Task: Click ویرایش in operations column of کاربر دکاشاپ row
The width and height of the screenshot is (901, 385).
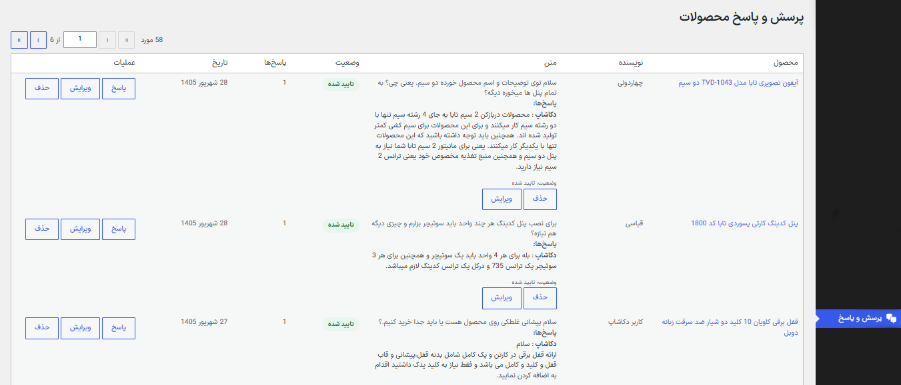Action: (x=80, y=328)
